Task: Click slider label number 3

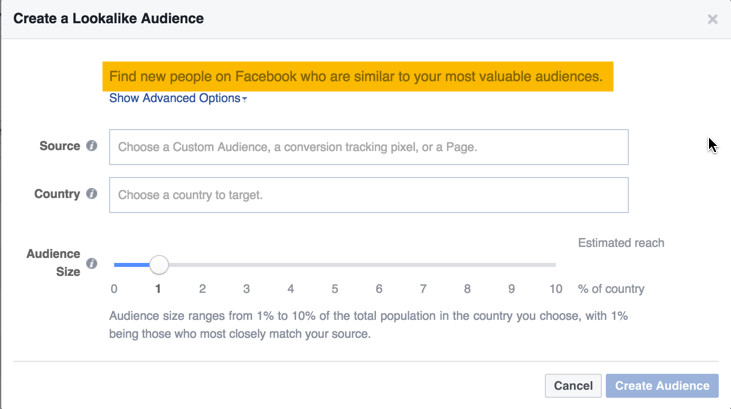Action: coord(247,289)
